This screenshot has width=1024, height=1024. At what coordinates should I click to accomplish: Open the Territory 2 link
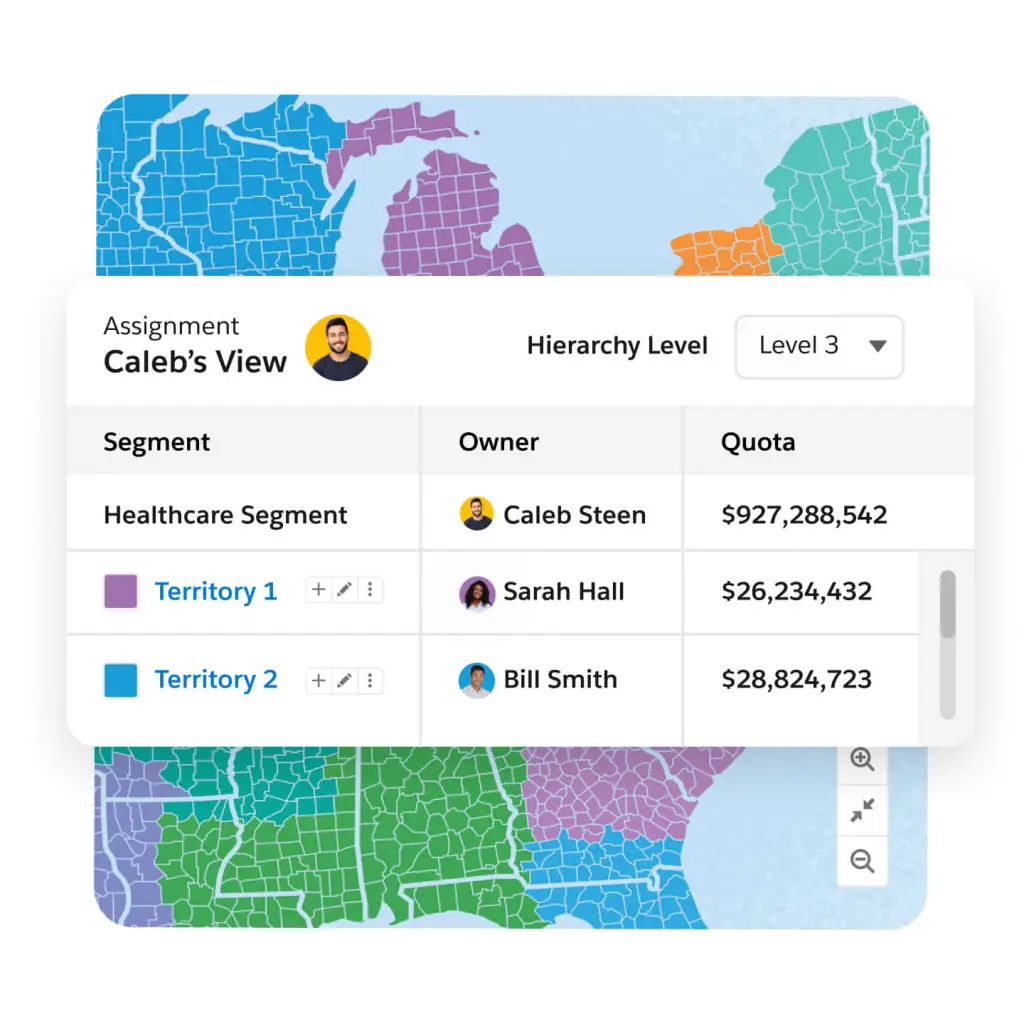pyautogui.click(x=215, y=680)
